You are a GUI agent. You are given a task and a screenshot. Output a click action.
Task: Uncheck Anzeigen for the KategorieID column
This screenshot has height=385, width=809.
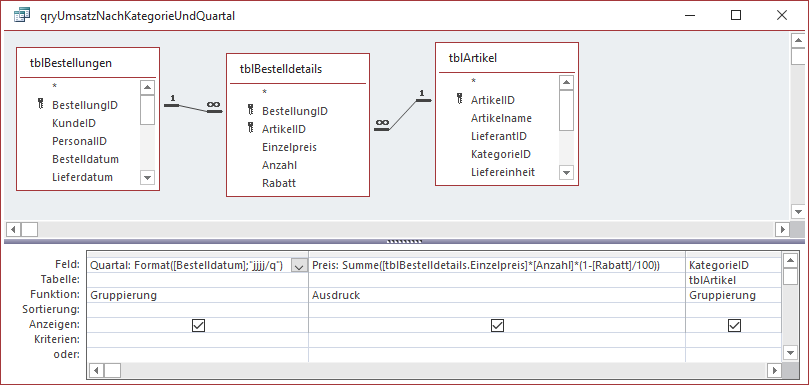(x=734, y=325)
